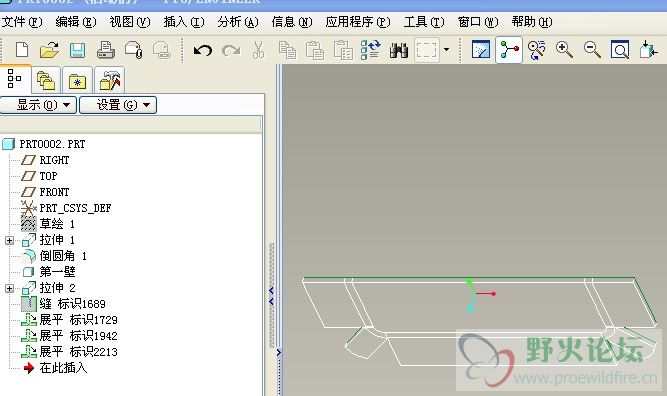This screenshot has width=667, height=396.
Task: Refit model to screen icon
Action: pyautogui.click(x=620, y=50)
